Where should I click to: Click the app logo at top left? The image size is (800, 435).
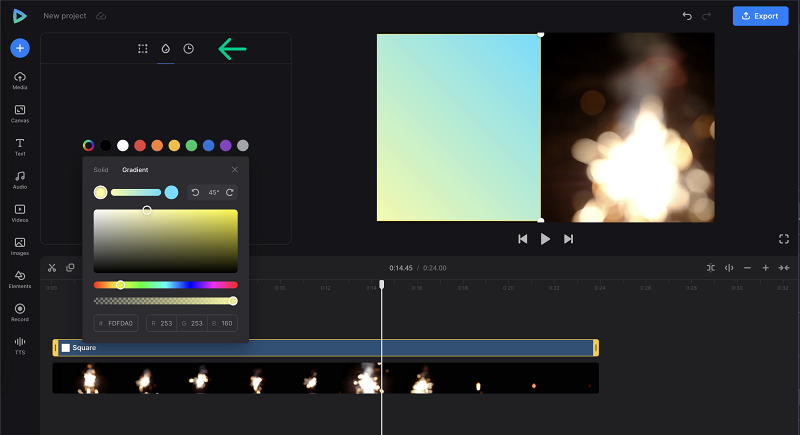[x=19, y=16]
